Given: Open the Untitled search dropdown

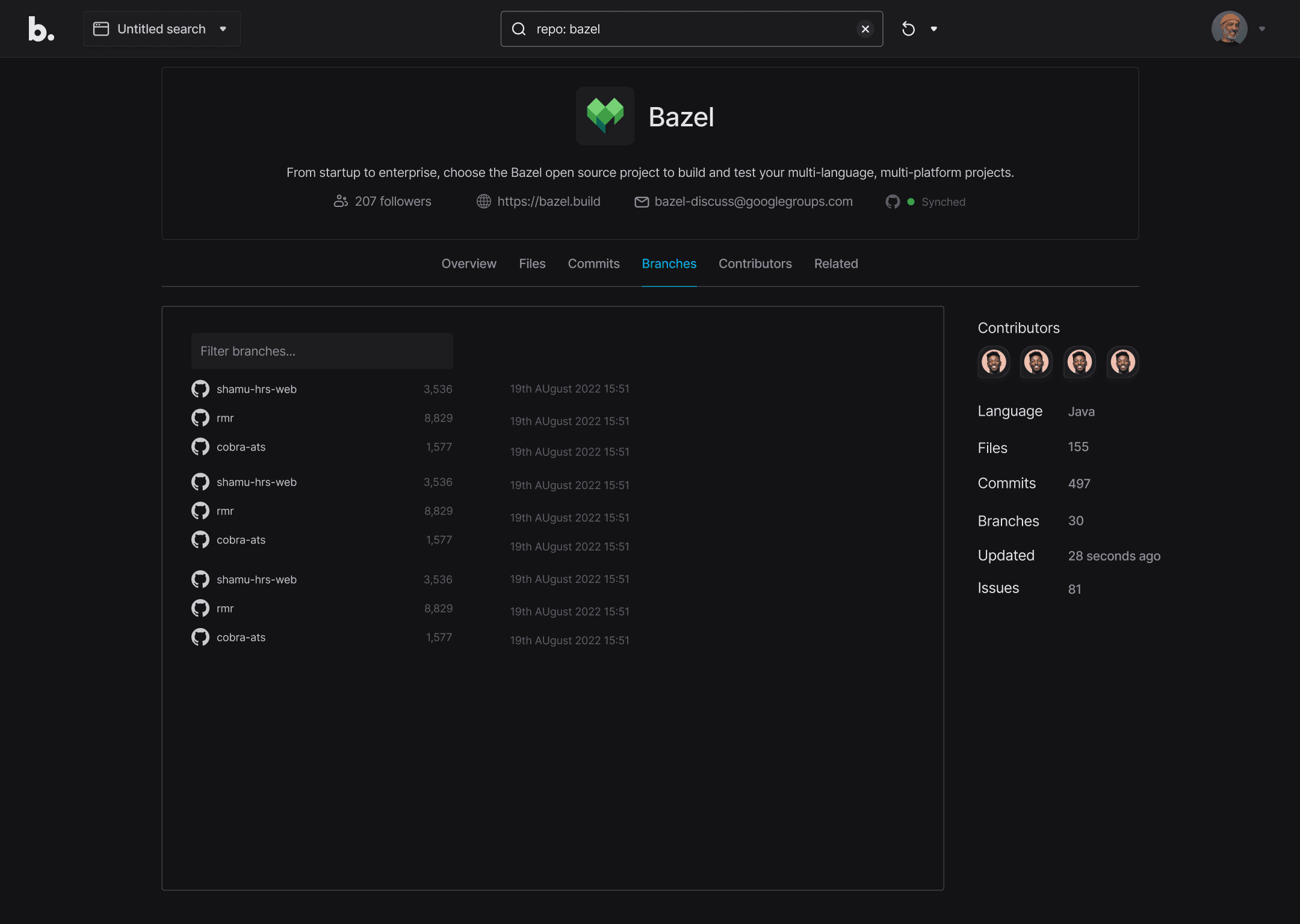Looking at the screenshot, I should 161,29.
